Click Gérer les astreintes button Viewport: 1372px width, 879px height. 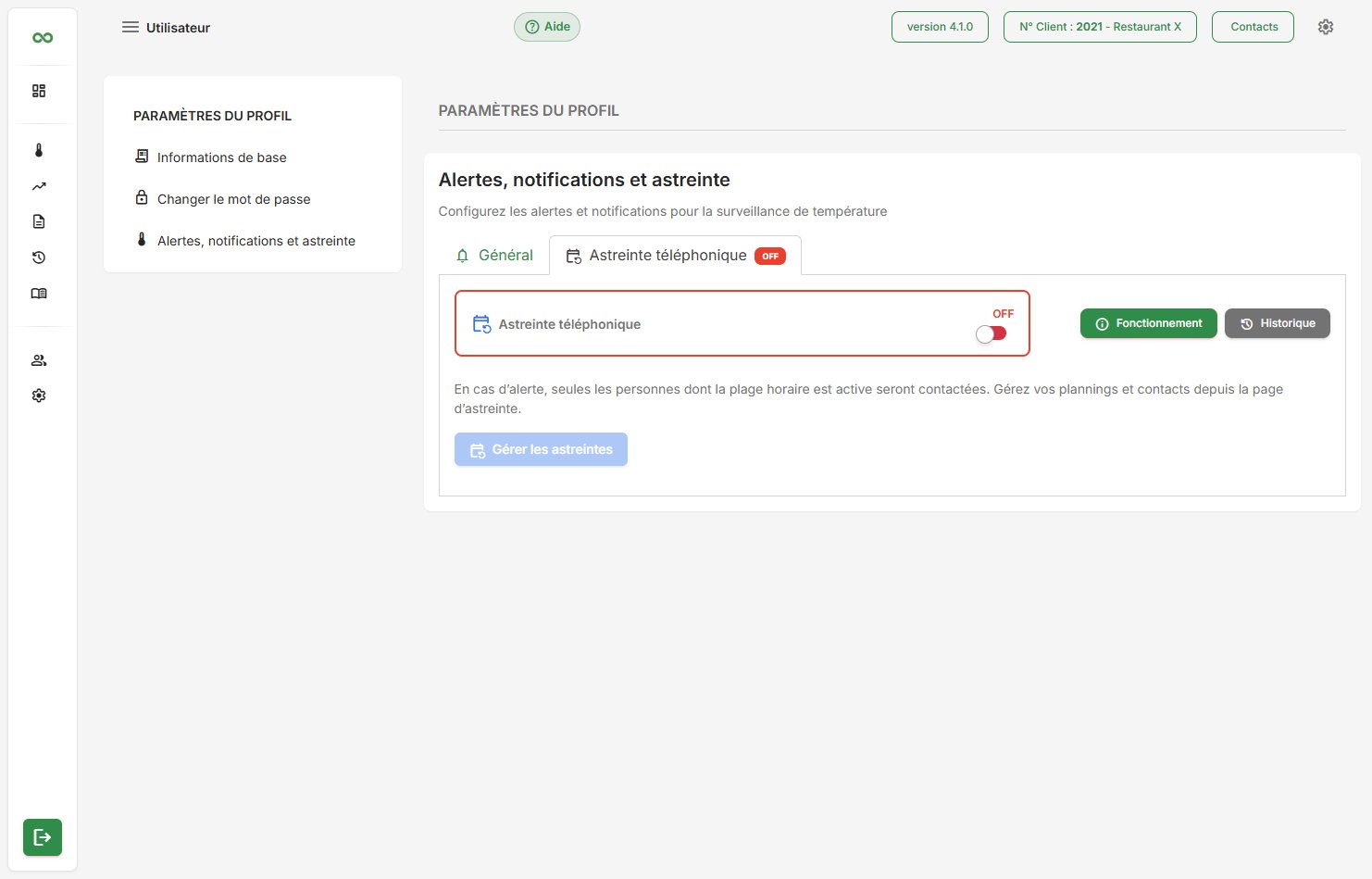[x=541, y=449]
